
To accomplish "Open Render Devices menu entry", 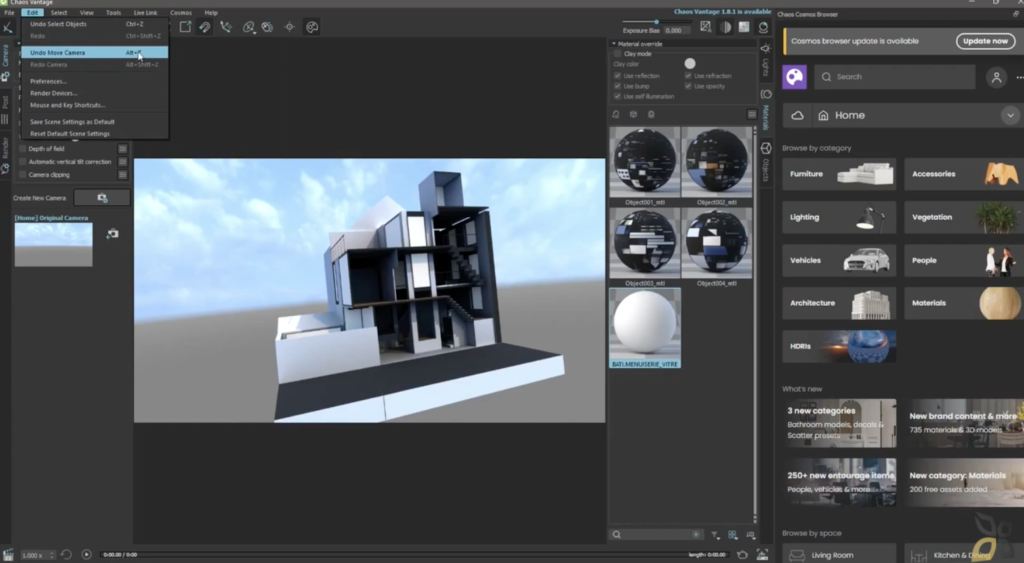I will pos(95,93).
